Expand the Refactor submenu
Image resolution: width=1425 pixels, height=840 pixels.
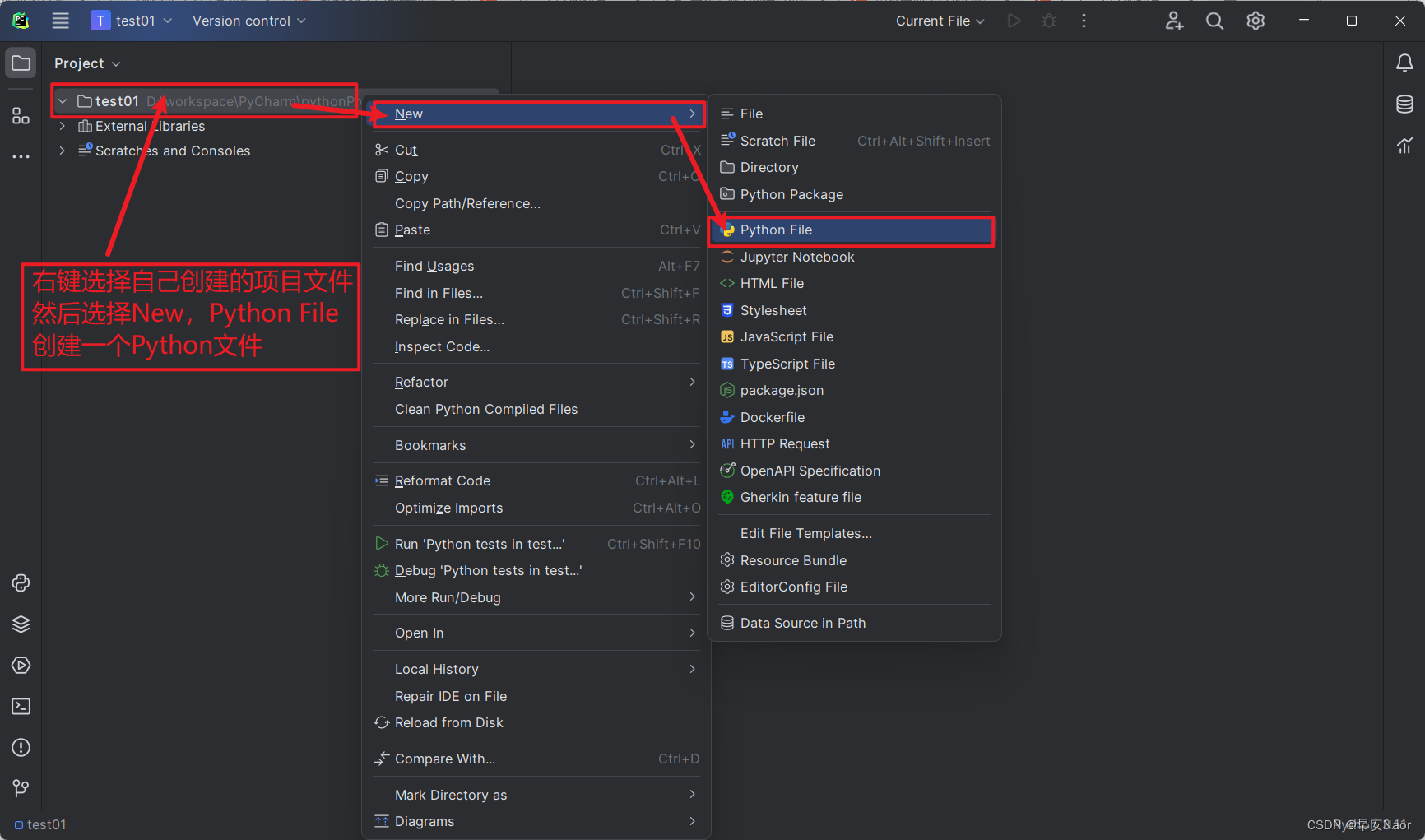point(536,382)
